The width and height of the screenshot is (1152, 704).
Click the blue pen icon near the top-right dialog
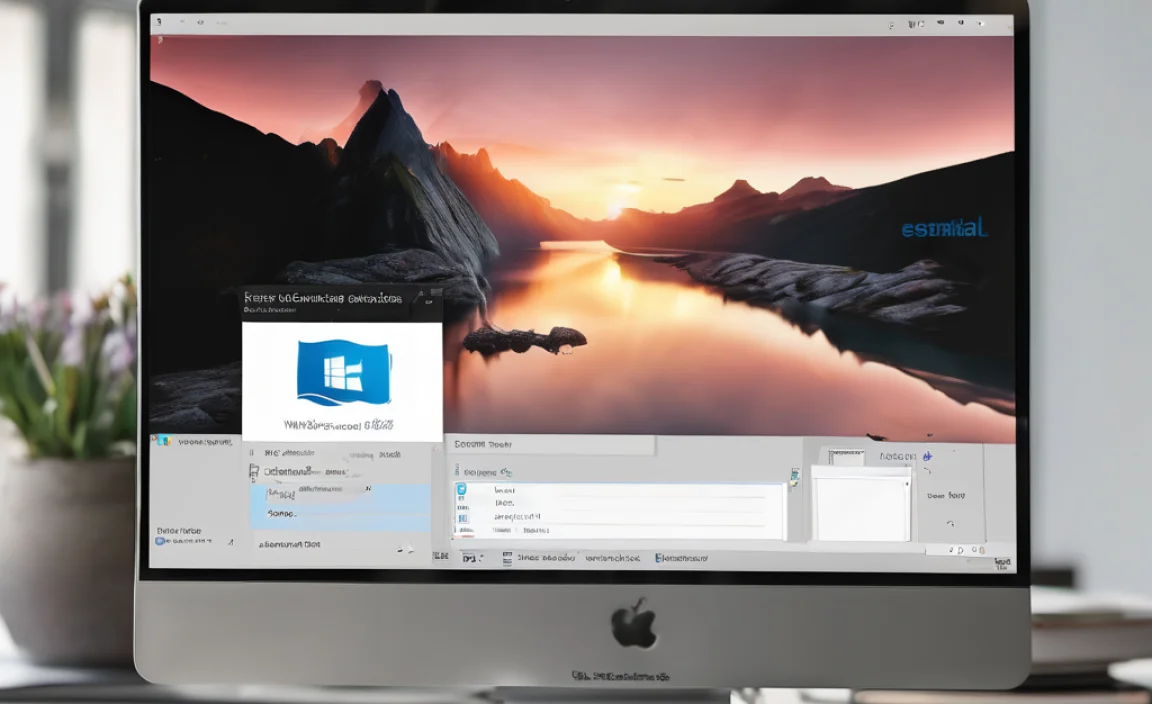click(x=927, y=456)
